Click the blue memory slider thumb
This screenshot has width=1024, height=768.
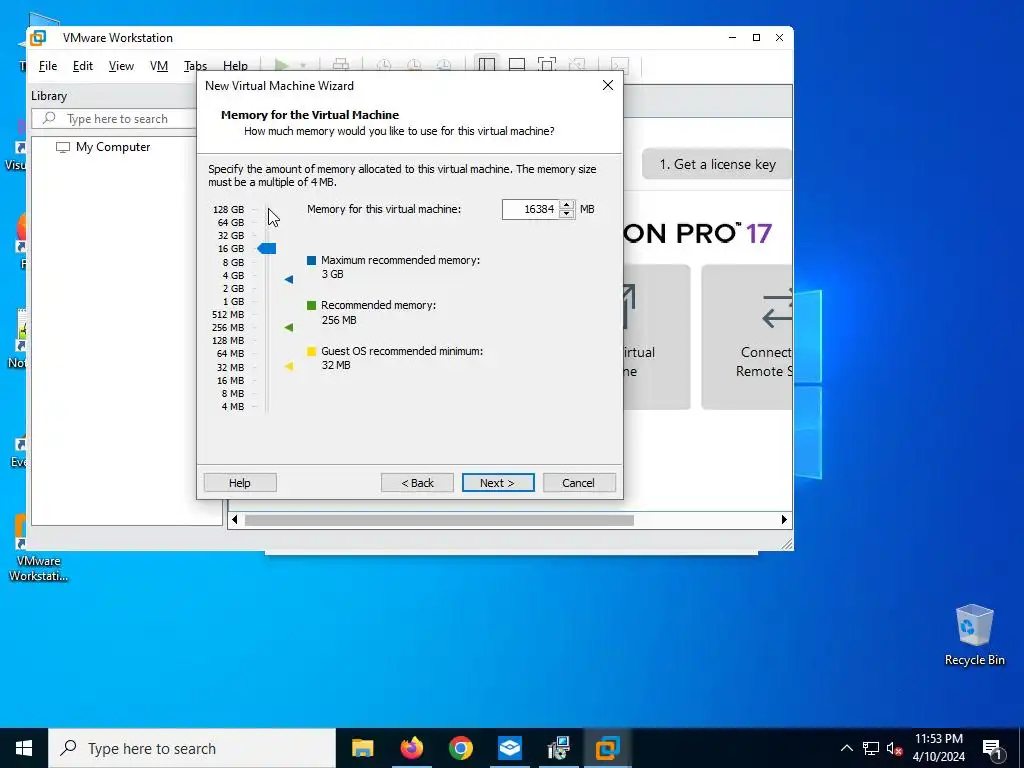click(x=266, y=248)
